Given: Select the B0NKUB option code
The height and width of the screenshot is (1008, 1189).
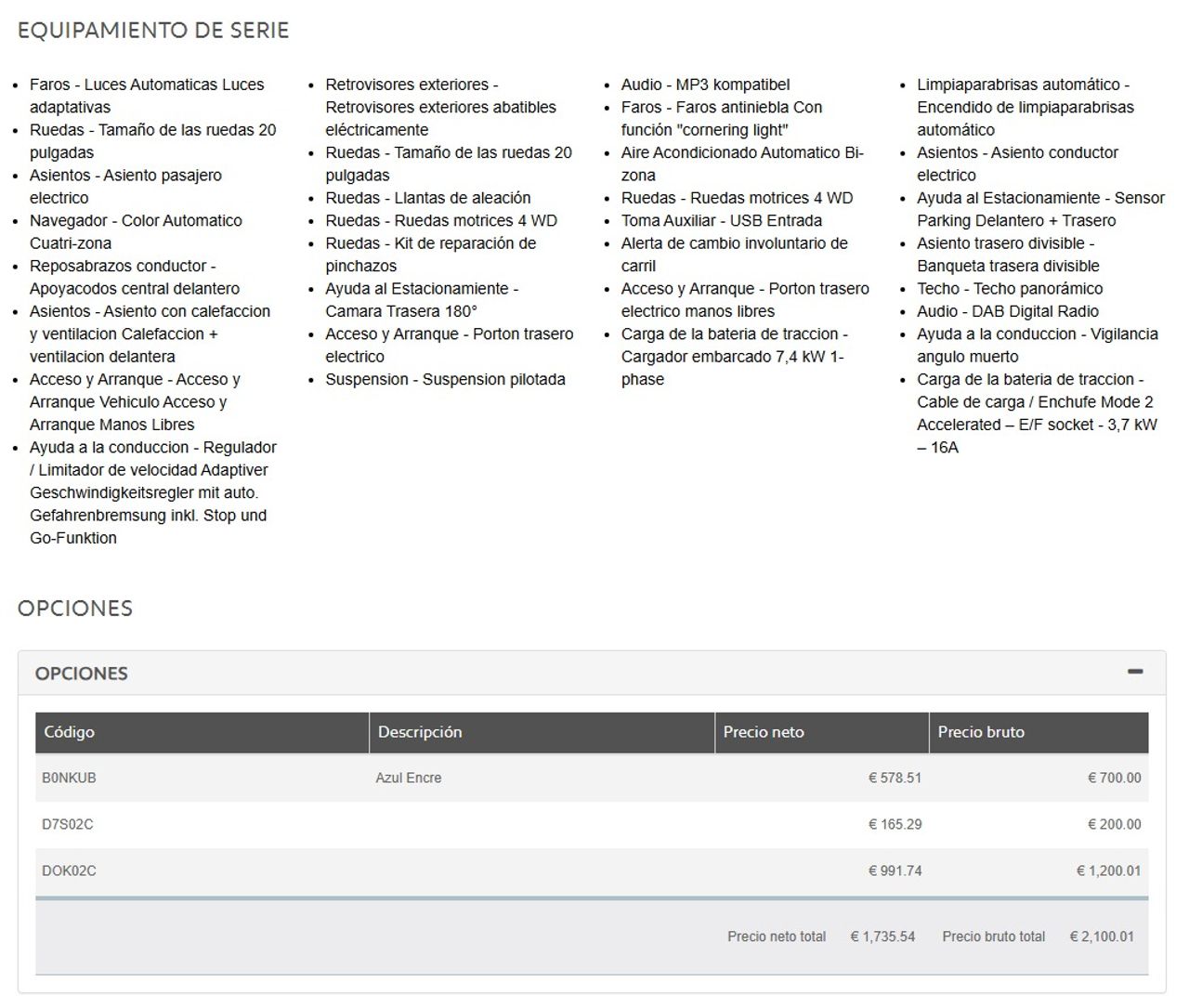Looking at the screenshot, I should click(x=69, y=778).
